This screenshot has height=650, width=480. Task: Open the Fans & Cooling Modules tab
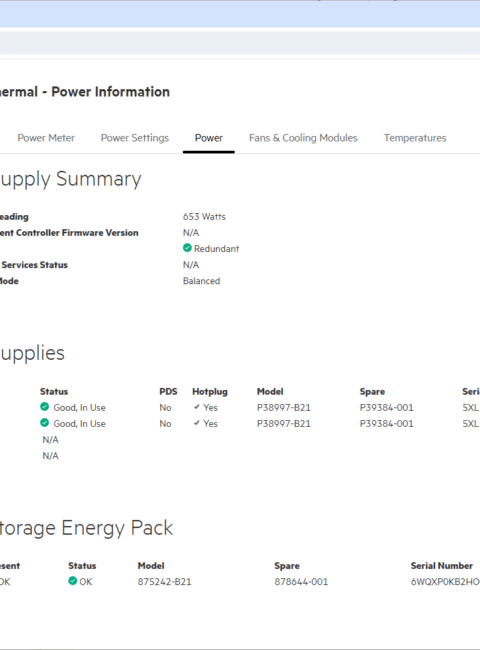pyautogui.click(x=303, y=138)
